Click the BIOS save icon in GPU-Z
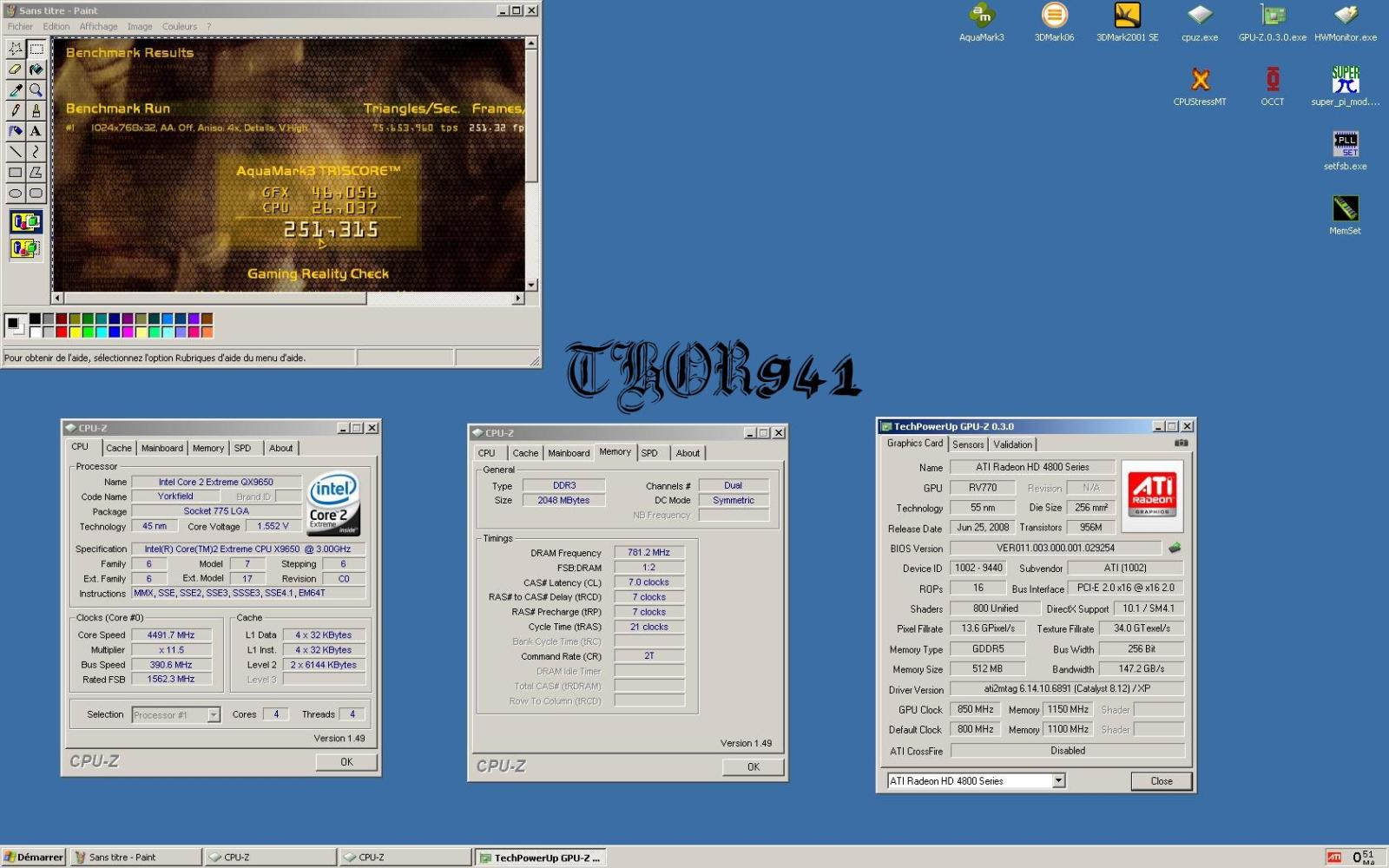 tap(1175, 548)
